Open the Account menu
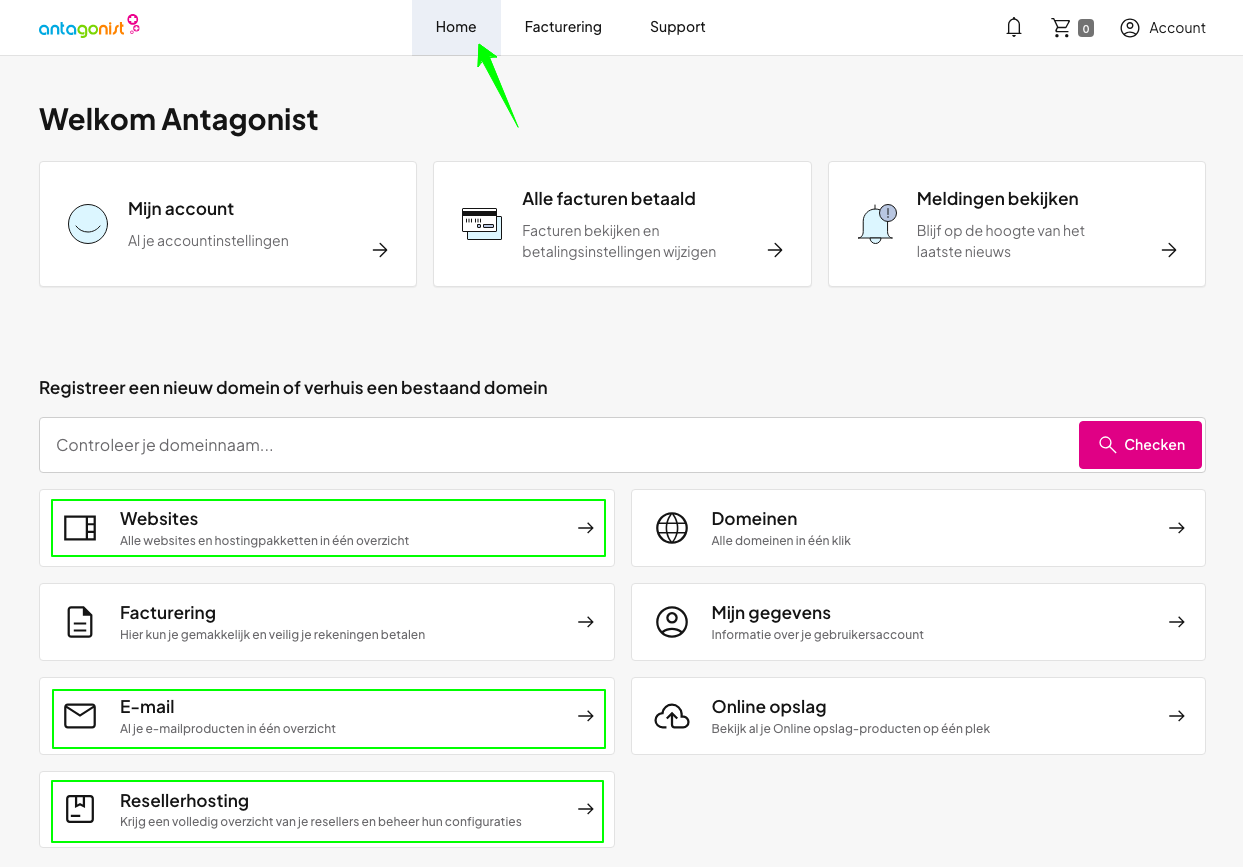Viewport: 1243px width, 867px height. pyautogui.click(x=1163, y=28)
